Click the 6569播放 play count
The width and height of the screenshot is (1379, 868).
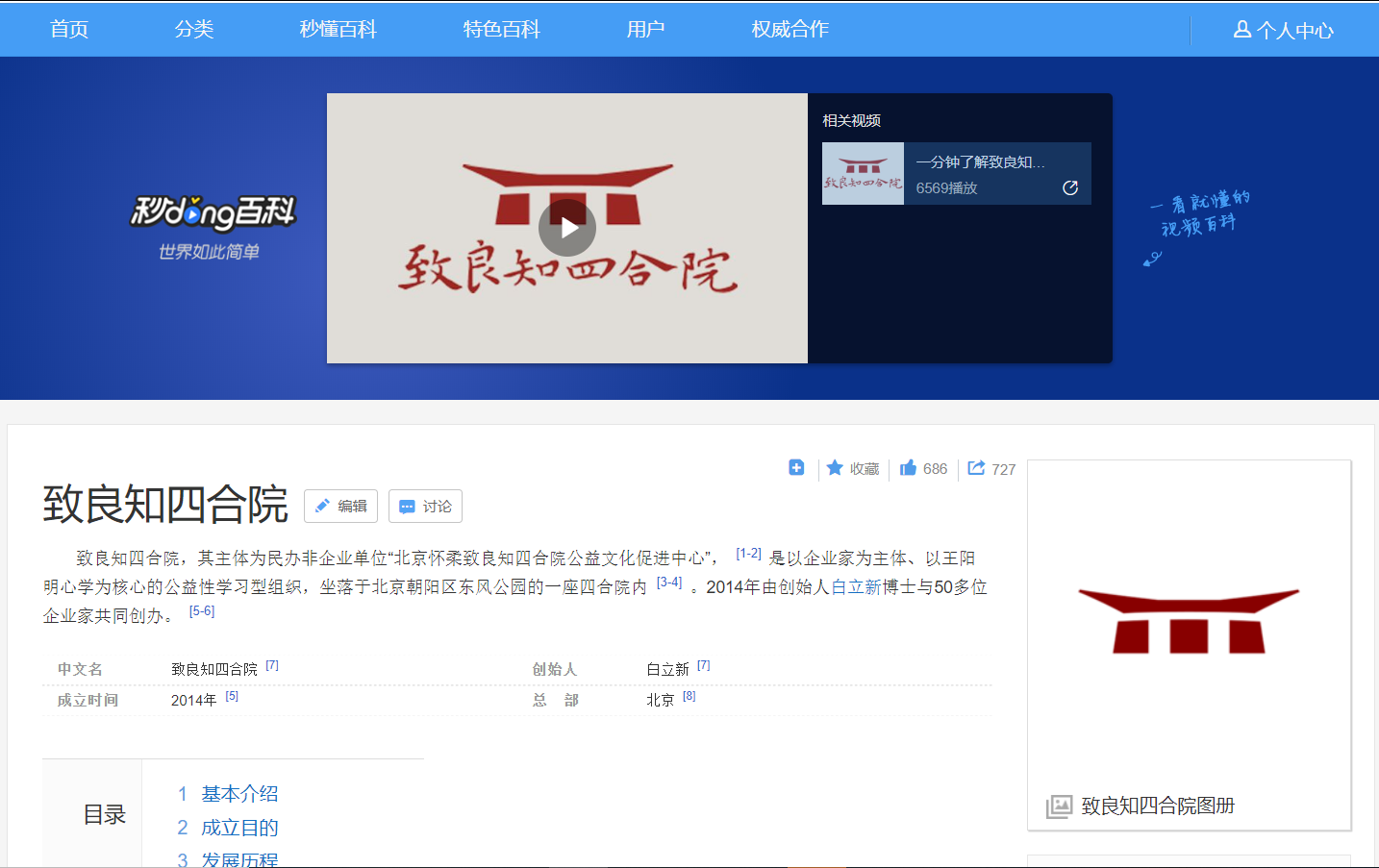(946, 188)
